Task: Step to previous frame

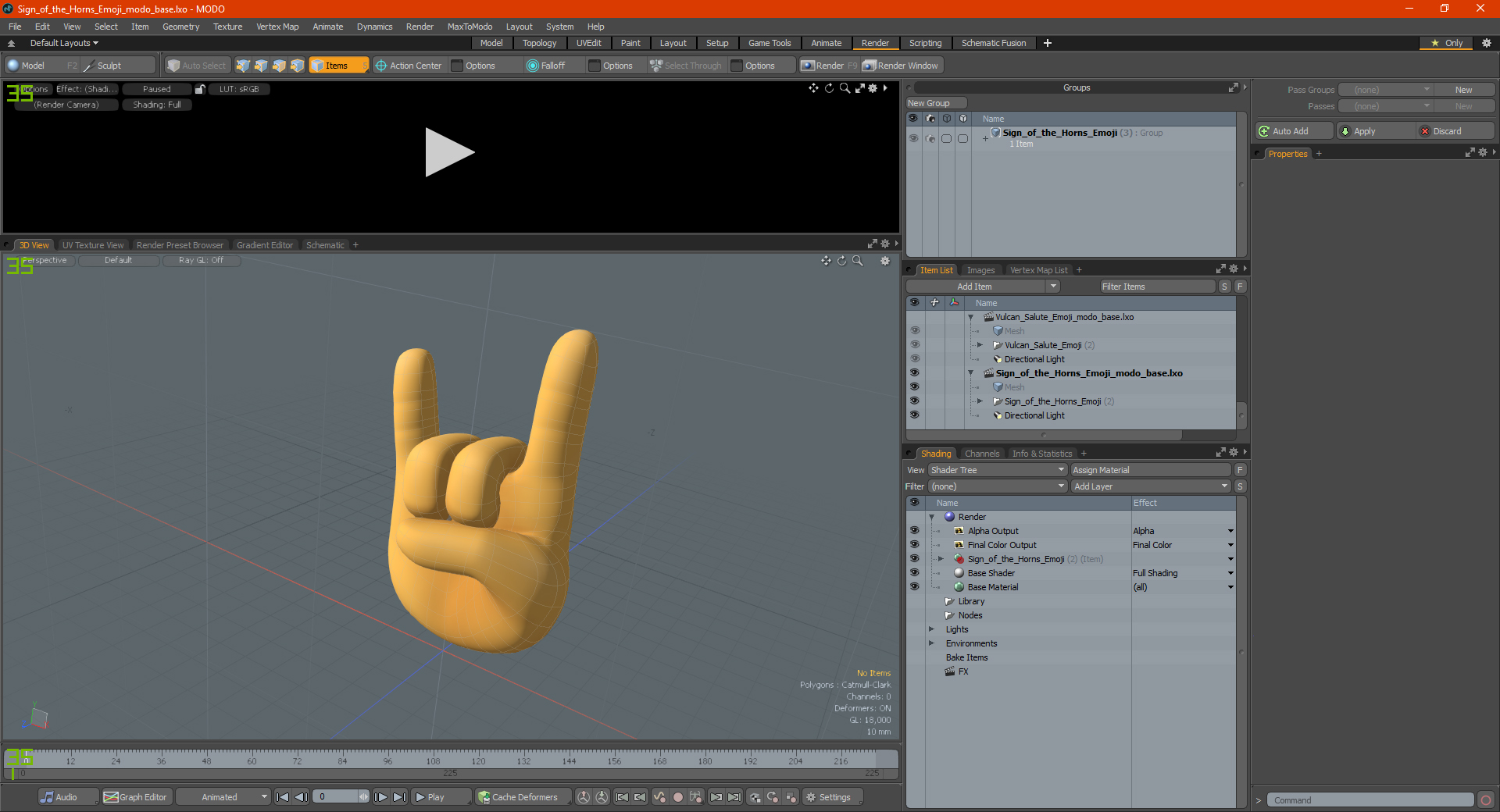Action: tap(301, 797)
